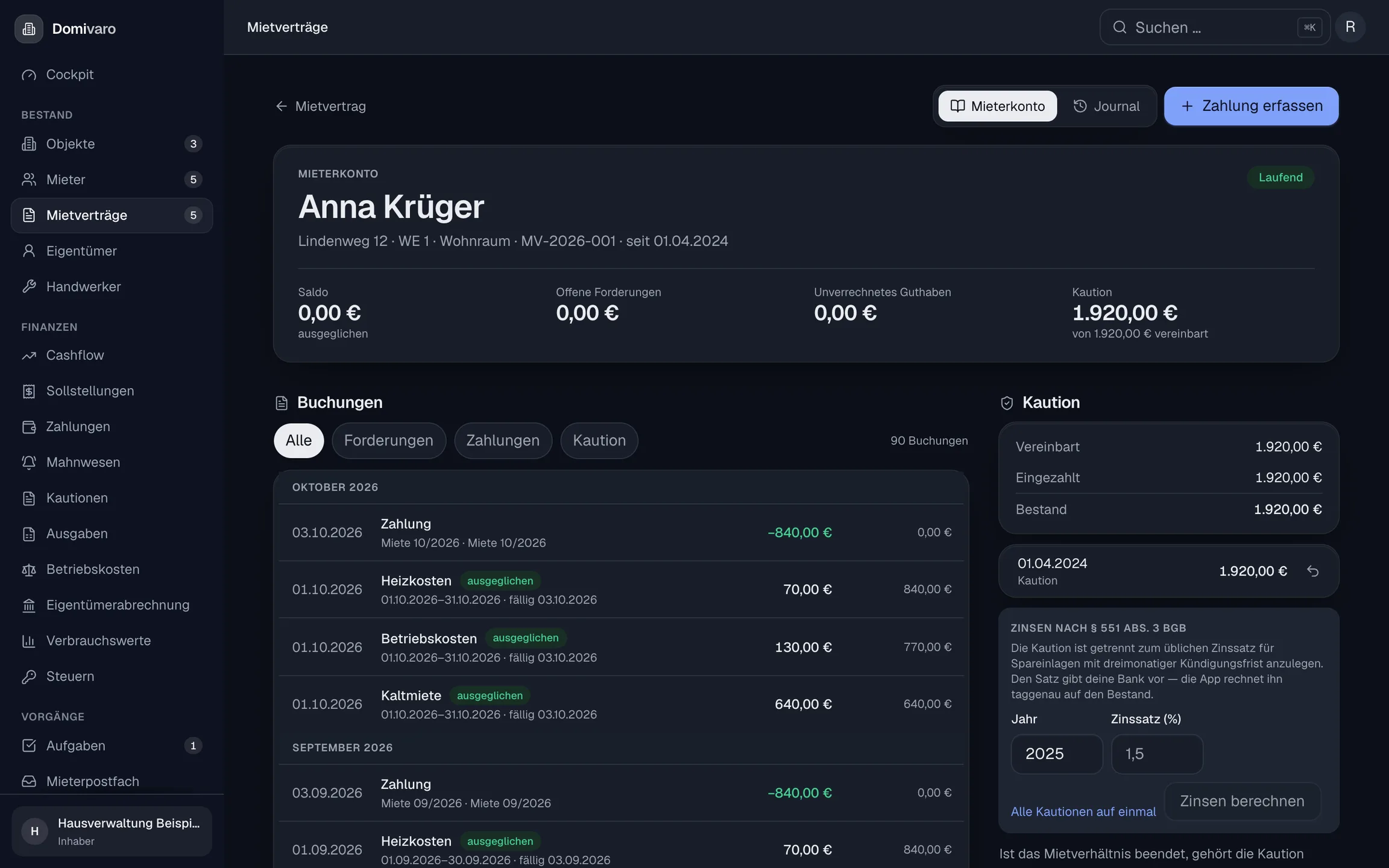Screen dimensions: 1389x868
Task: Open Aufgaben in Vorgänge
Action: pos(112,746)
